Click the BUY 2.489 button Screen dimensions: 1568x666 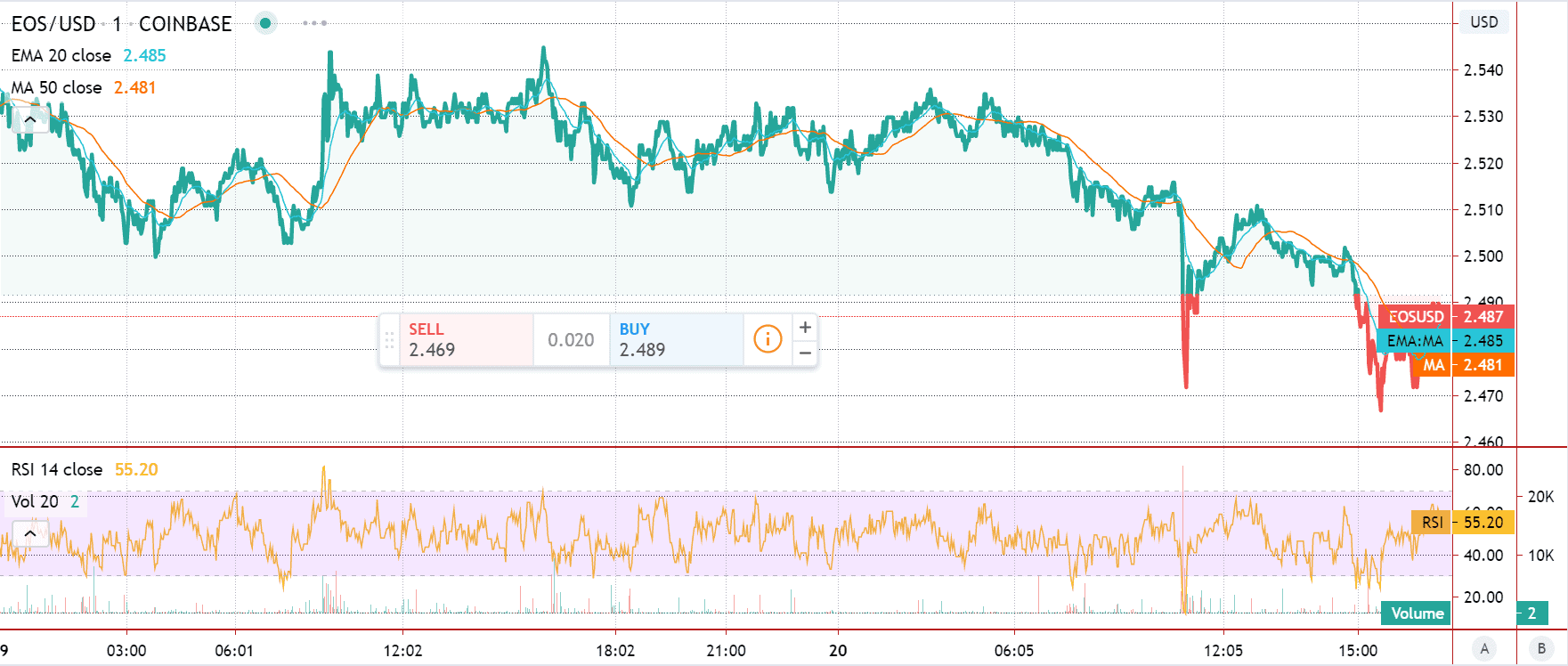click(x=677, y=340)
